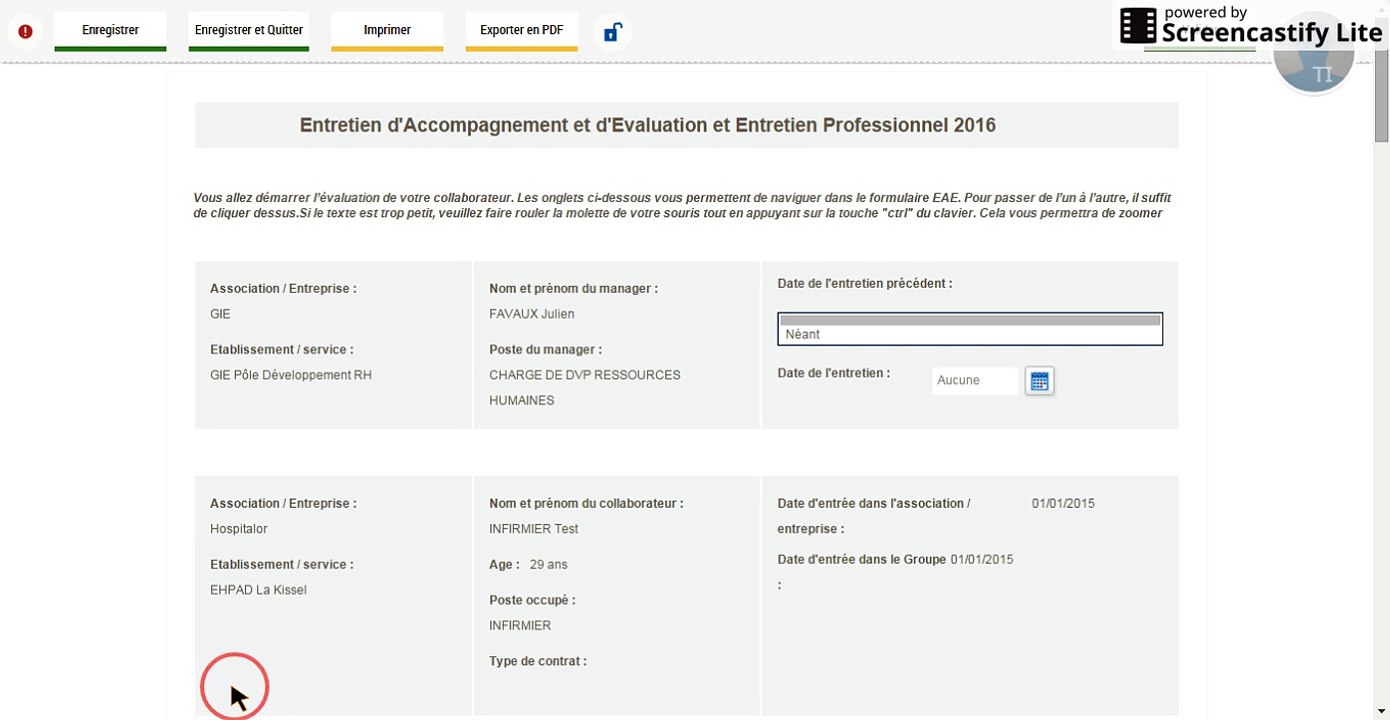This screenshot has height=720, width=1390.
Task: Click the vertical scrollbar thumb
Action: tap(1381, 80)
